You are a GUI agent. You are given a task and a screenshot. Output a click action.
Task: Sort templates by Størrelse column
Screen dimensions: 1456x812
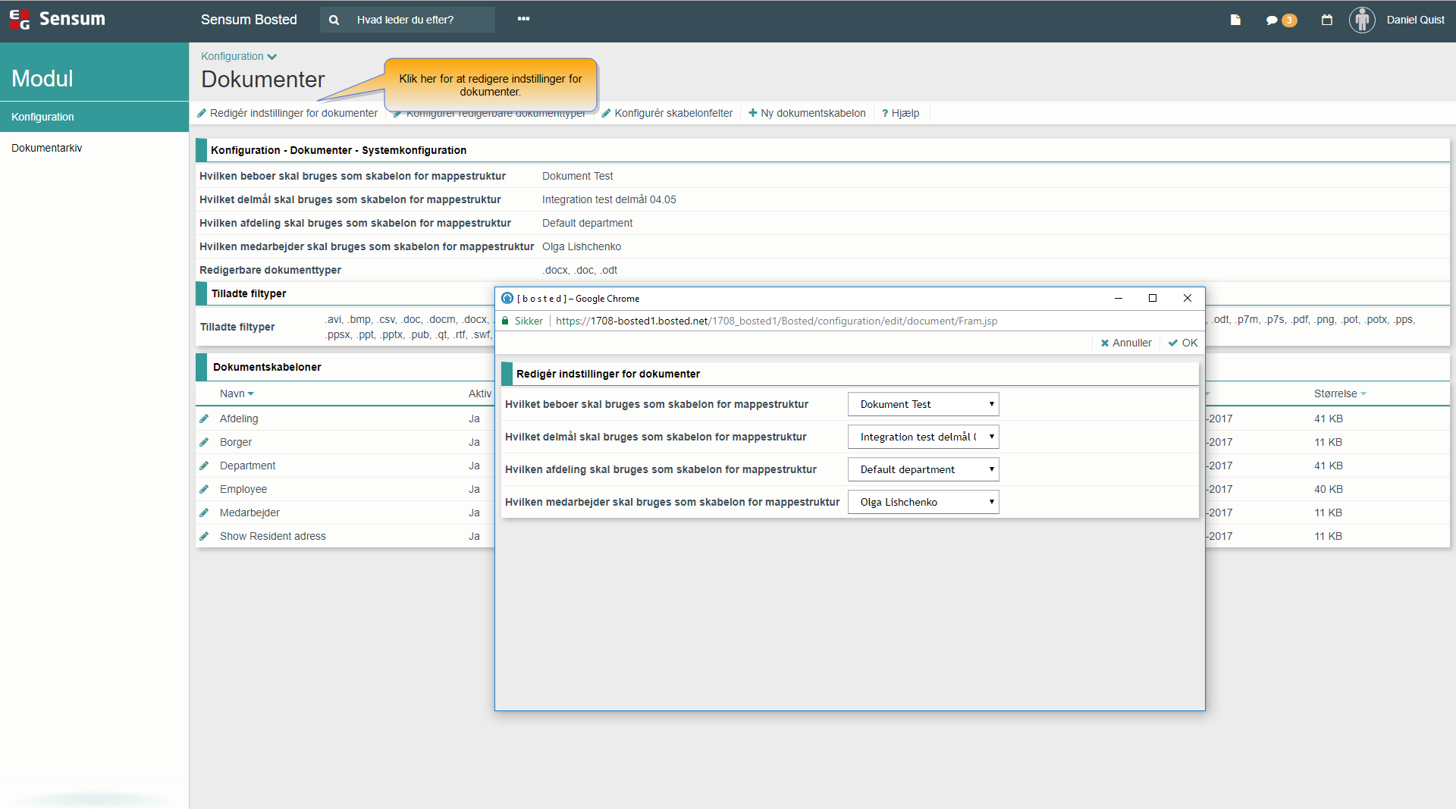(x=1340, y=393)
